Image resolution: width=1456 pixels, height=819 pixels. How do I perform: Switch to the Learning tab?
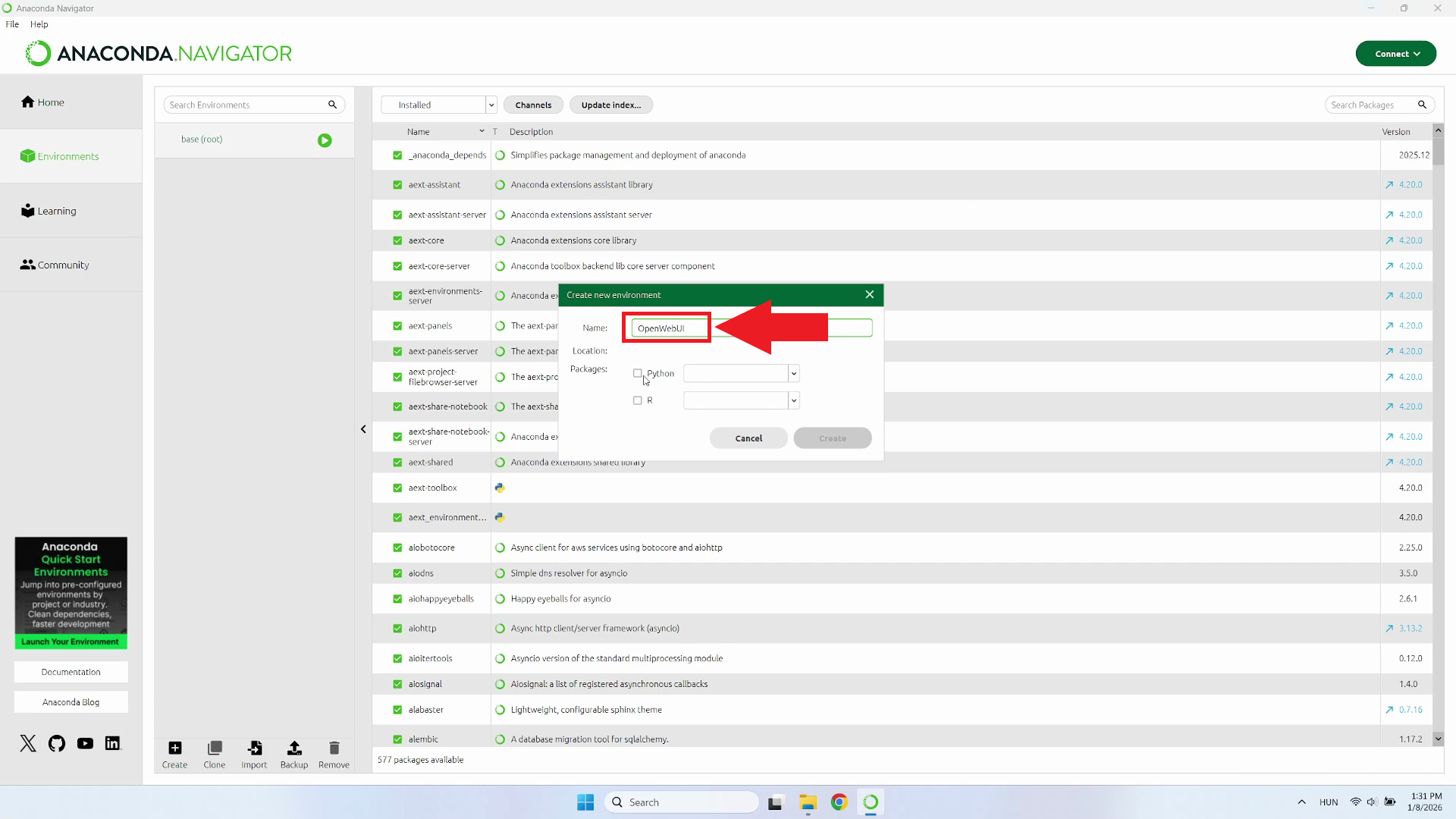pos(57,211)
